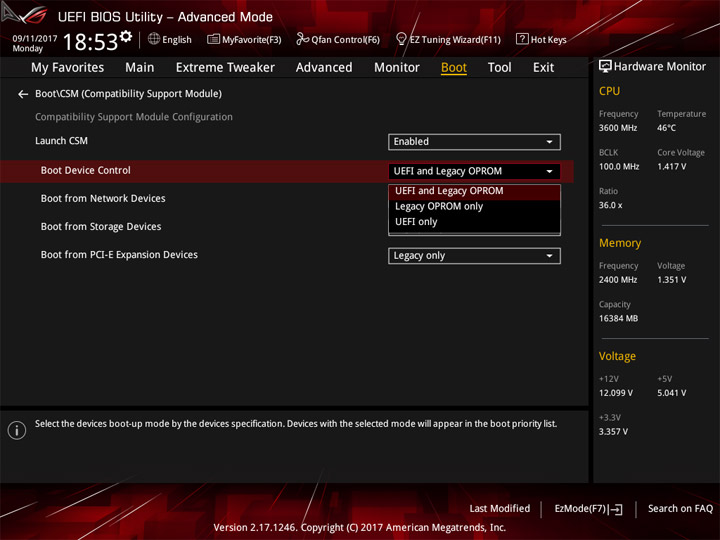Click Search on FAQ

tap(680, 509)
